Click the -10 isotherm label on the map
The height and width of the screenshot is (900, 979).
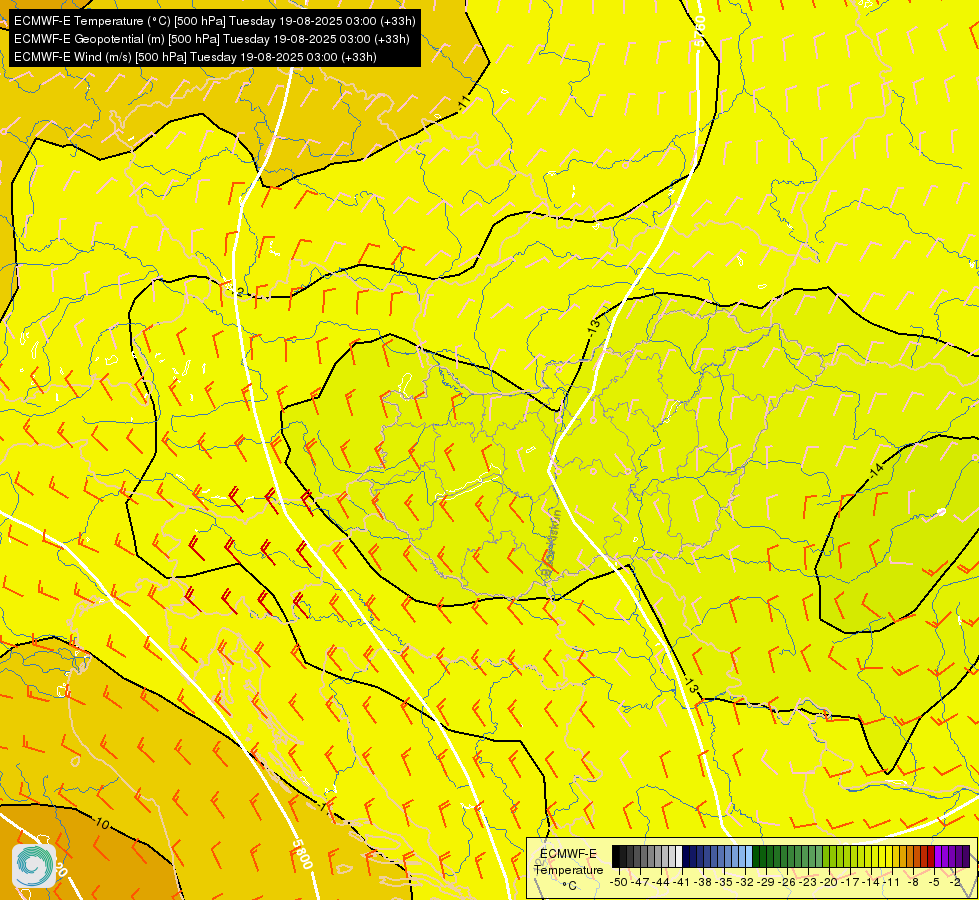point(102,824)
